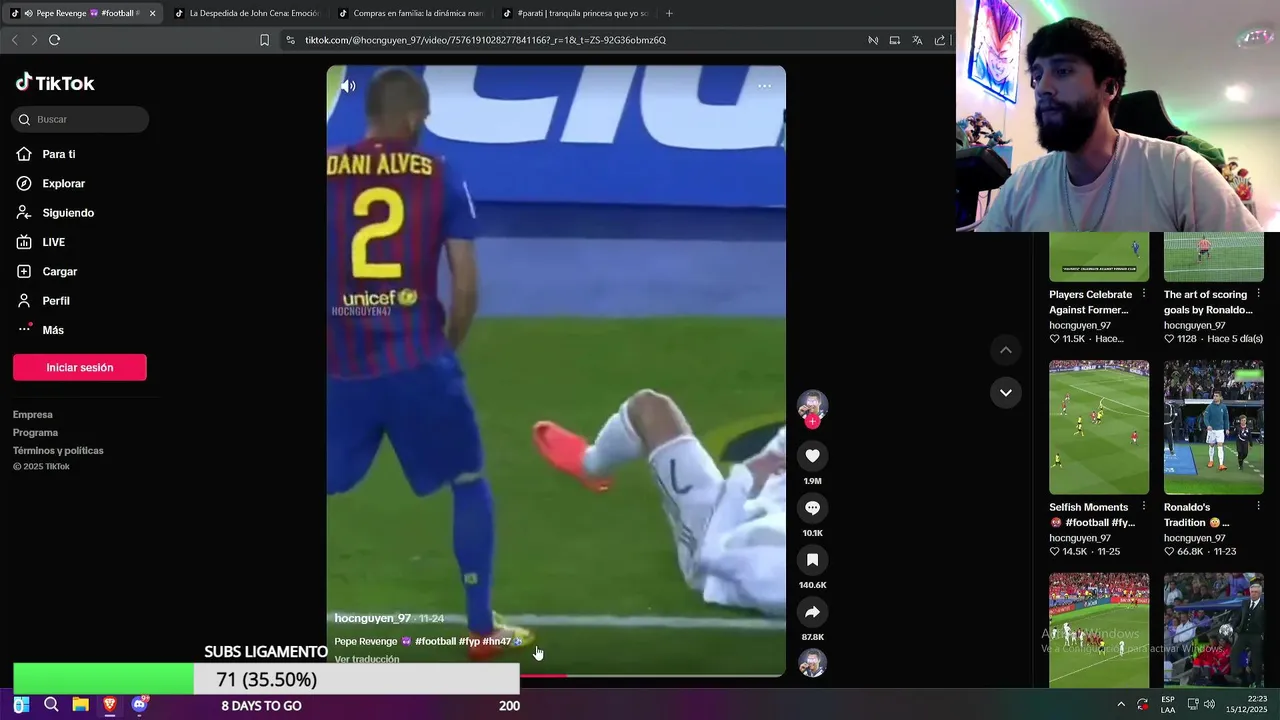Like the video with heart icon
Viewport: 1280px width, 720px height.
click(x=812, y=456)
